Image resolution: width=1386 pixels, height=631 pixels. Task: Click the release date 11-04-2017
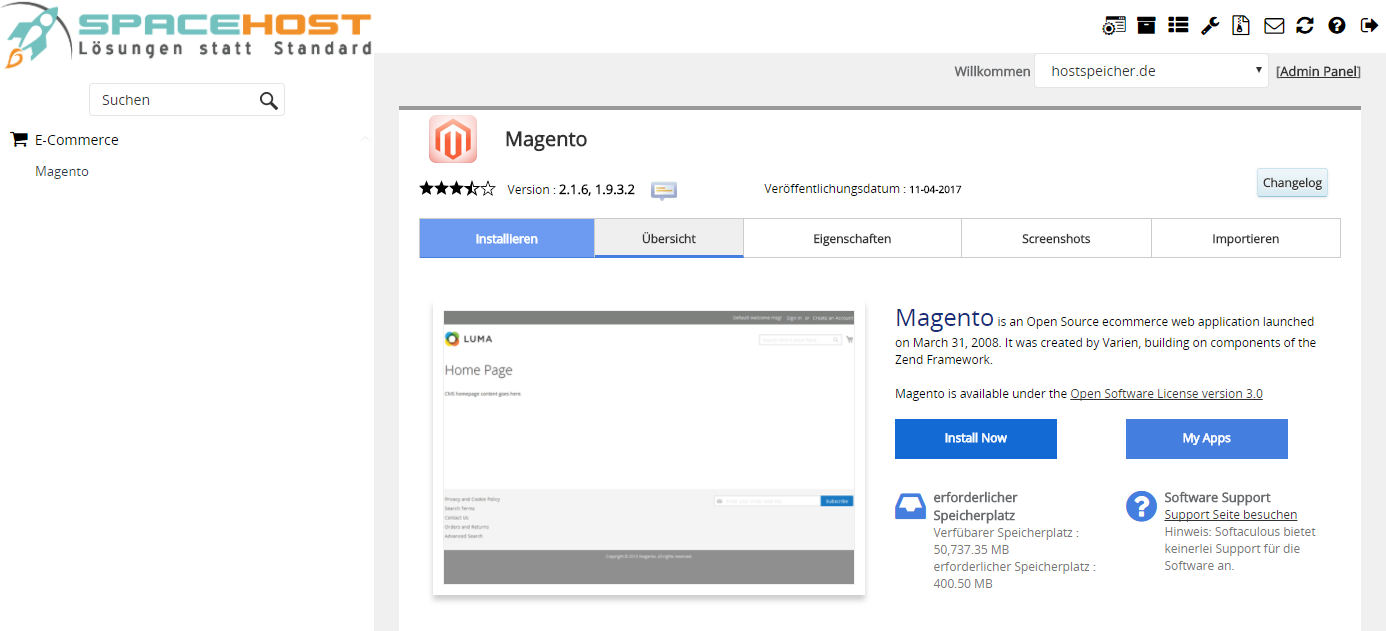tap(935, 189)
